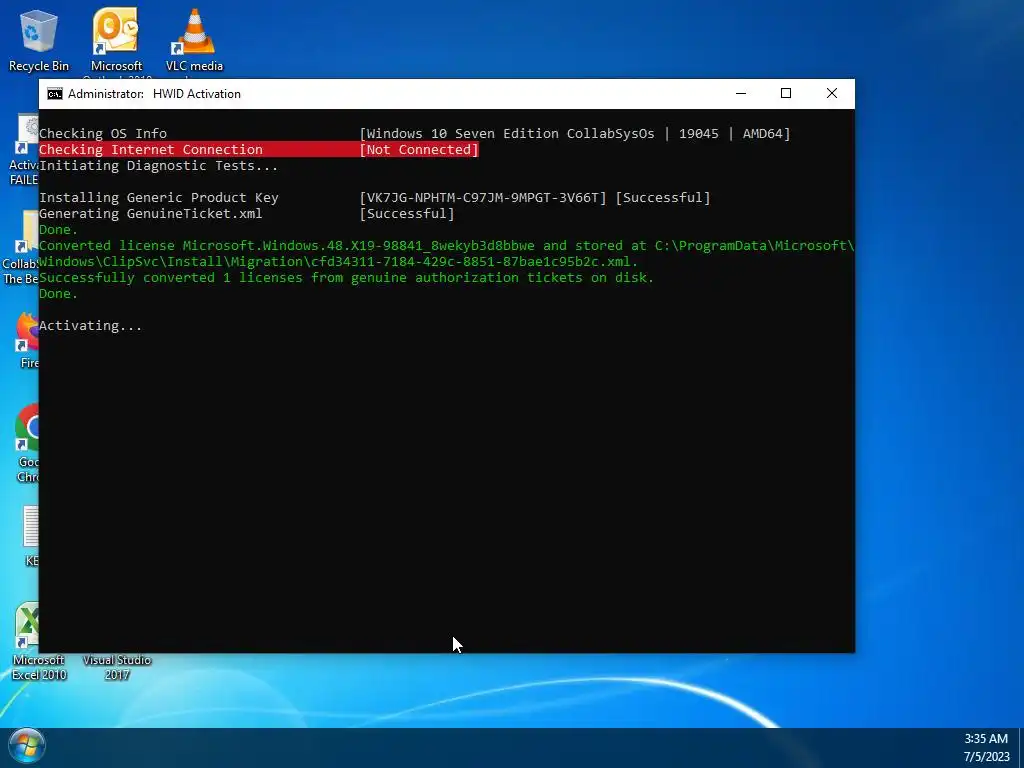Screen dimensions: 1024x768
Task: Click the cmd icon in HWID Activation title bar
Action: point(55,93)
